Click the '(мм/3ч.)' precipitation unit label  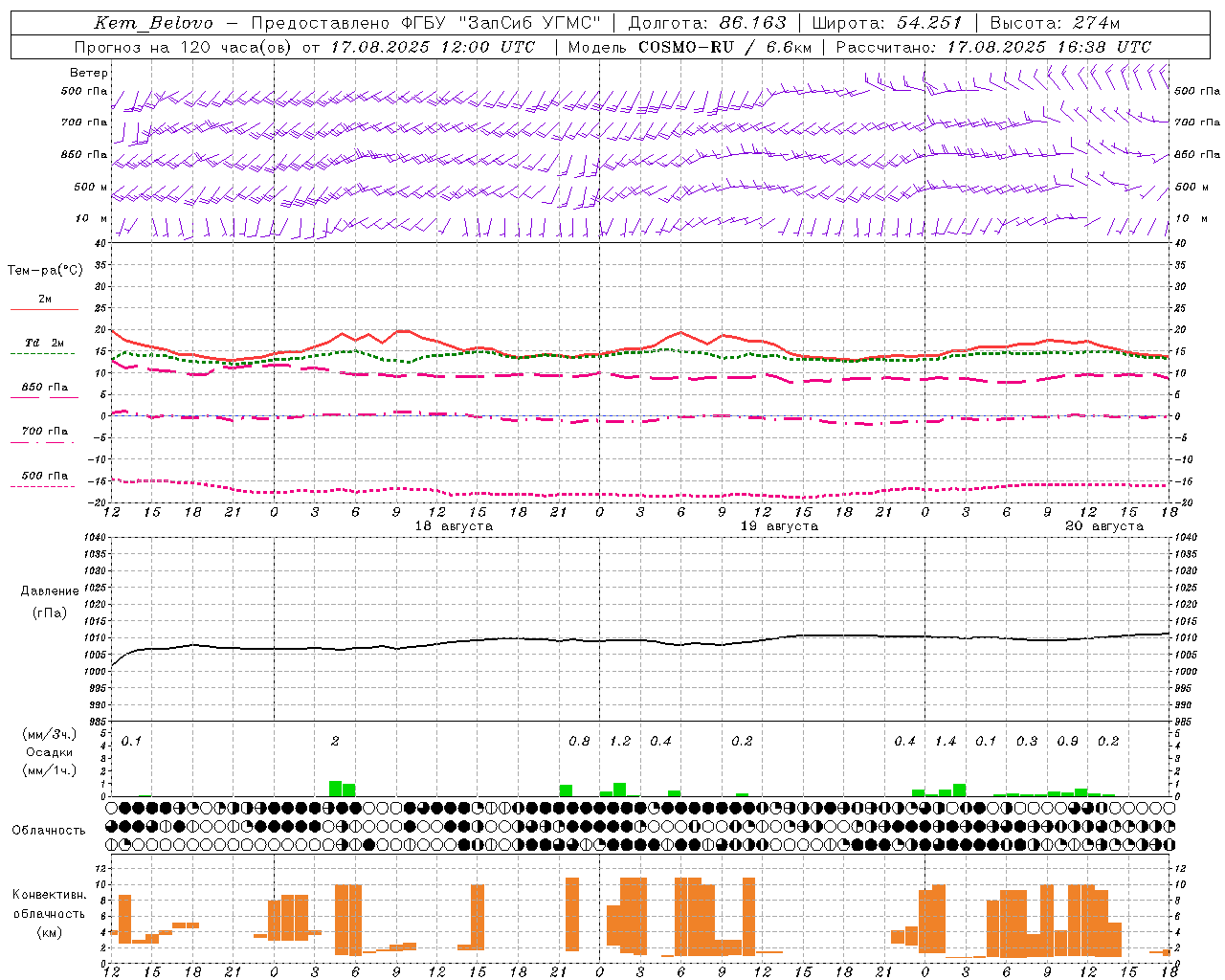point(49,734)
